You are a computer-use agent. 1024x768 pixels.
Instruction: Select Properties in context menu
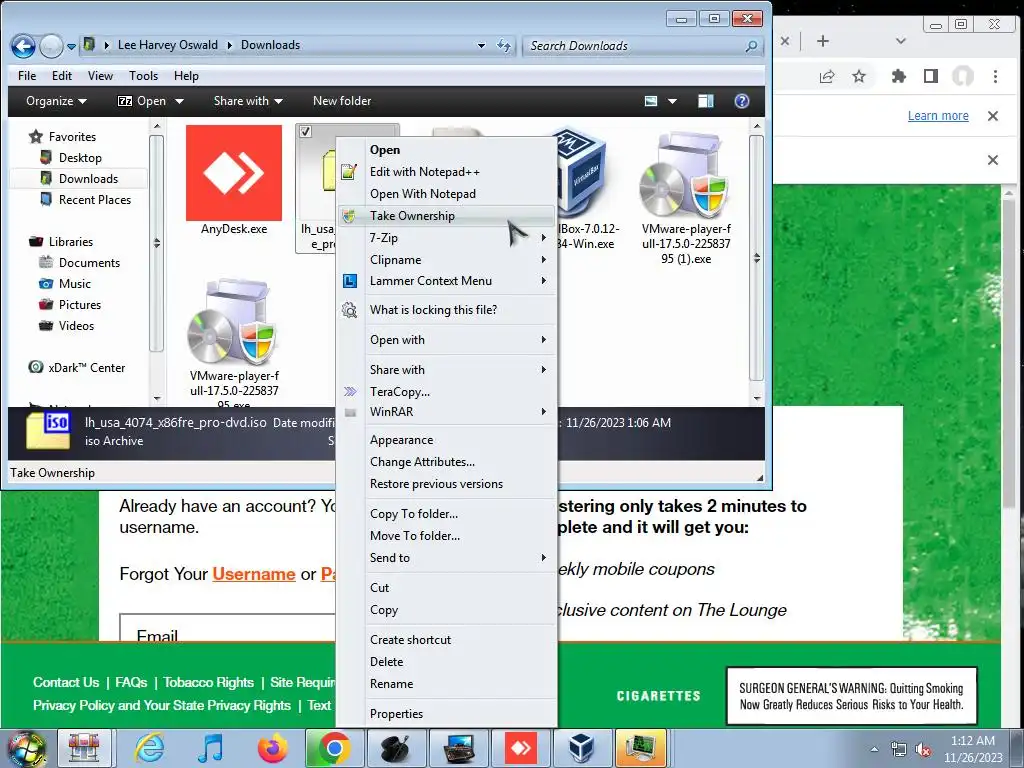[447, 713]
